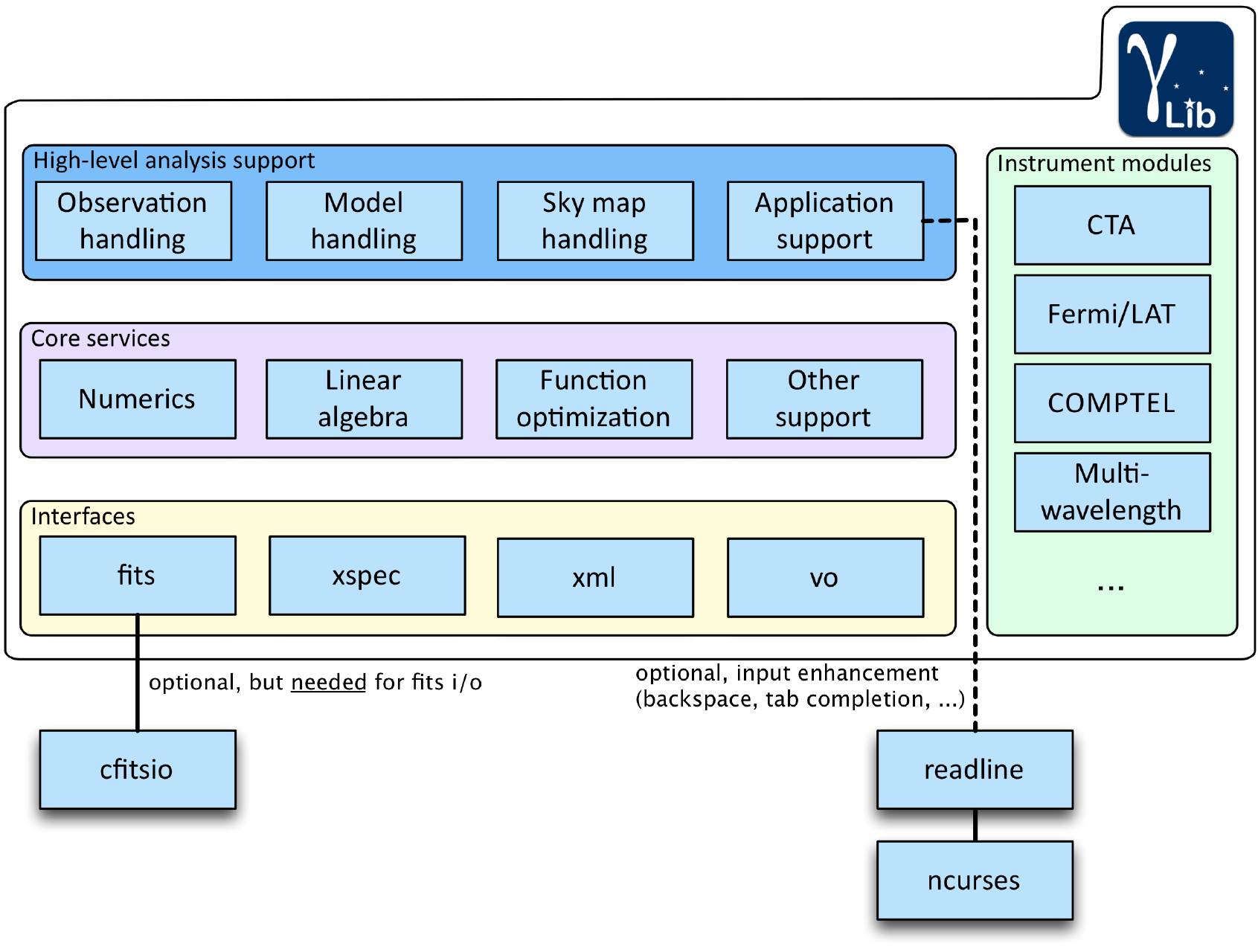Click the 'High-level analysis support' heading
This screenshot has width=1258, height=952.
click(174, 161)
